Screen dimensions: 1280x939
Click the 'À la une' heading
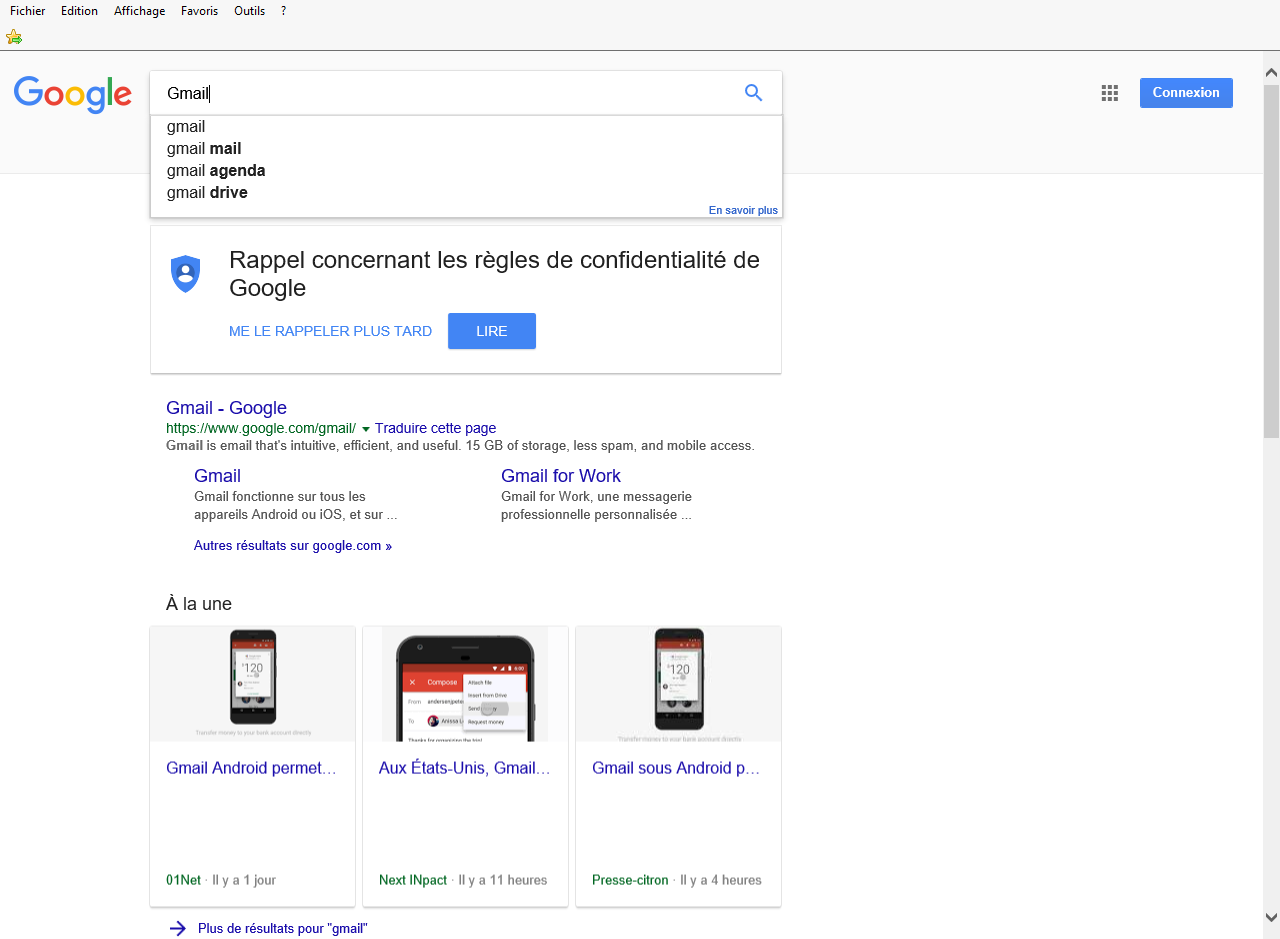[x=199, y=604]
